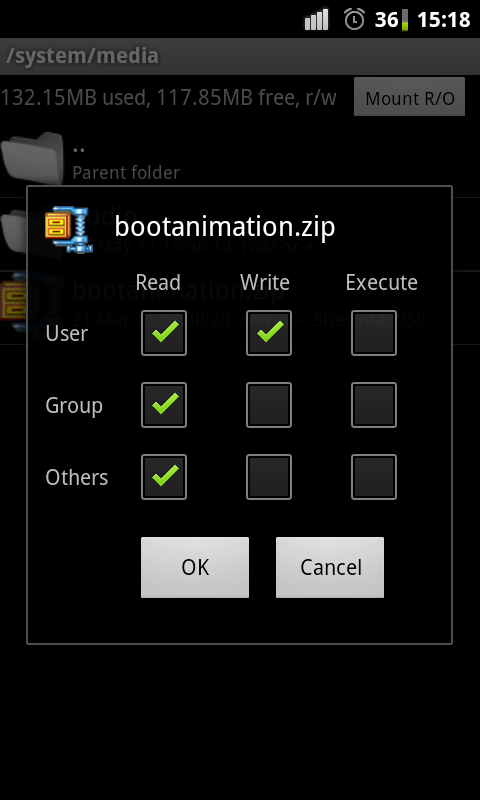Tap the Mount R/O button
This screenshot has width=480, height=800.
pyautogui.click(x=410, y=97)
